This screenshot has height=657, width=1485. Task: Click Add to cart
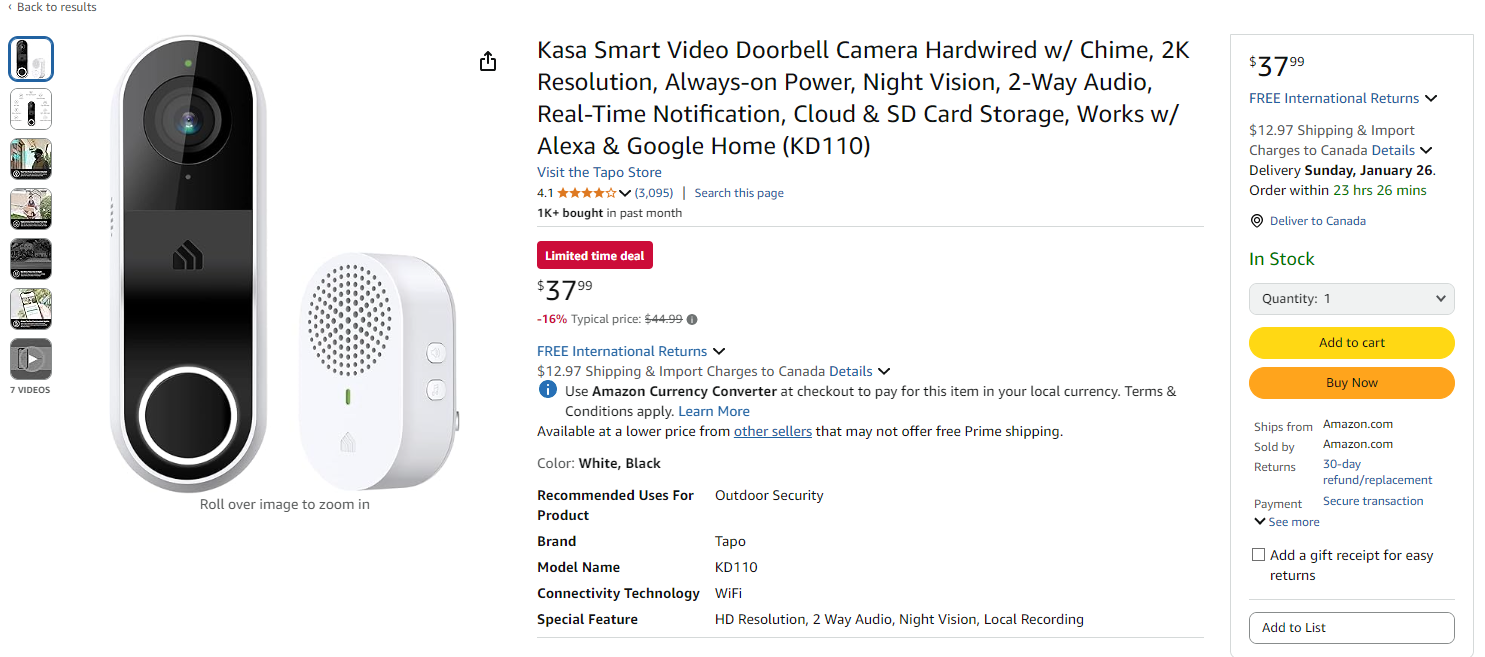tap(1351, 342)
